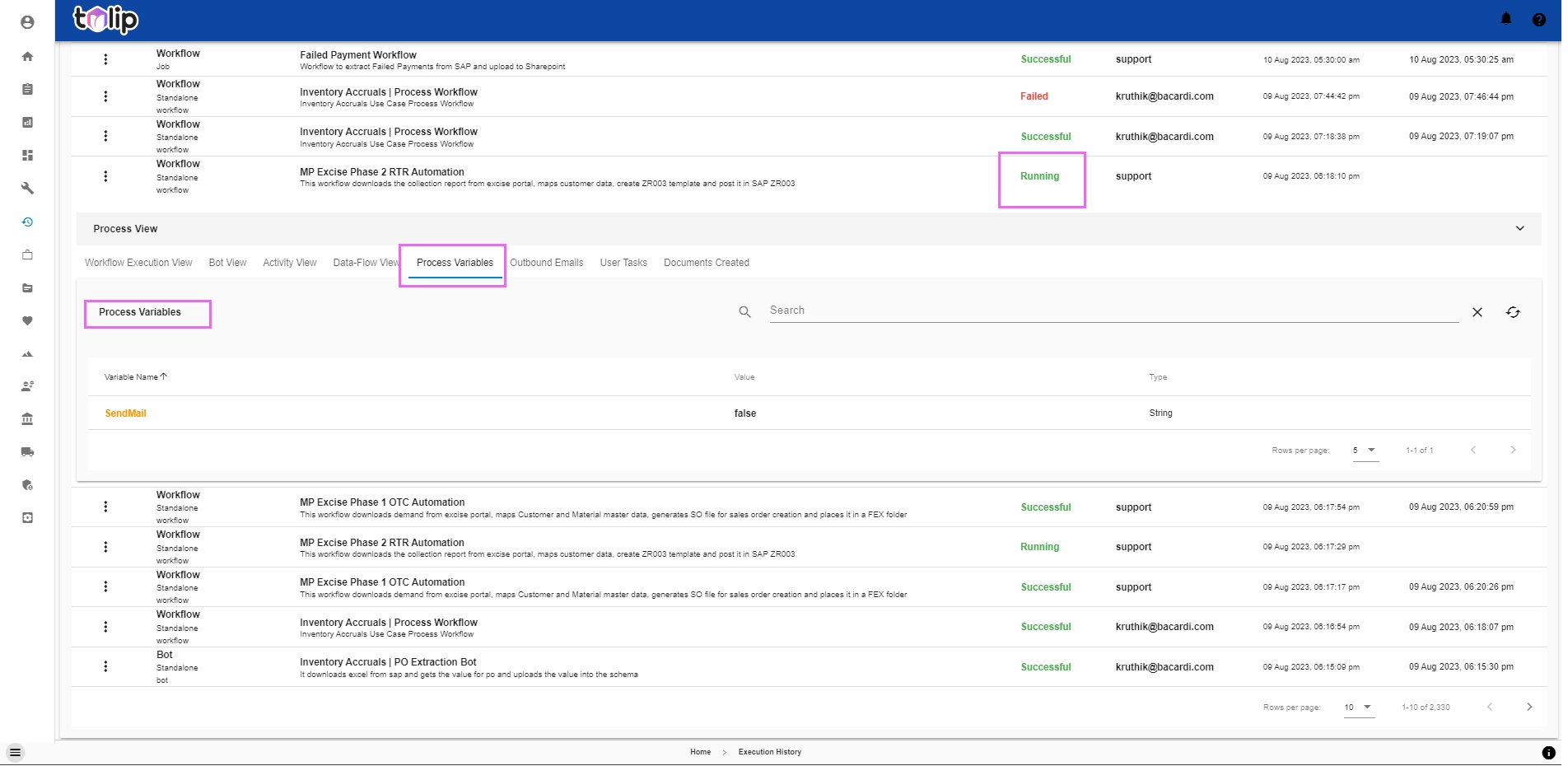Image resolution: width=1568 pixels, height=766 pixels.
Task: Click previous page arrow in process variables
Action: coord(1473,450)
